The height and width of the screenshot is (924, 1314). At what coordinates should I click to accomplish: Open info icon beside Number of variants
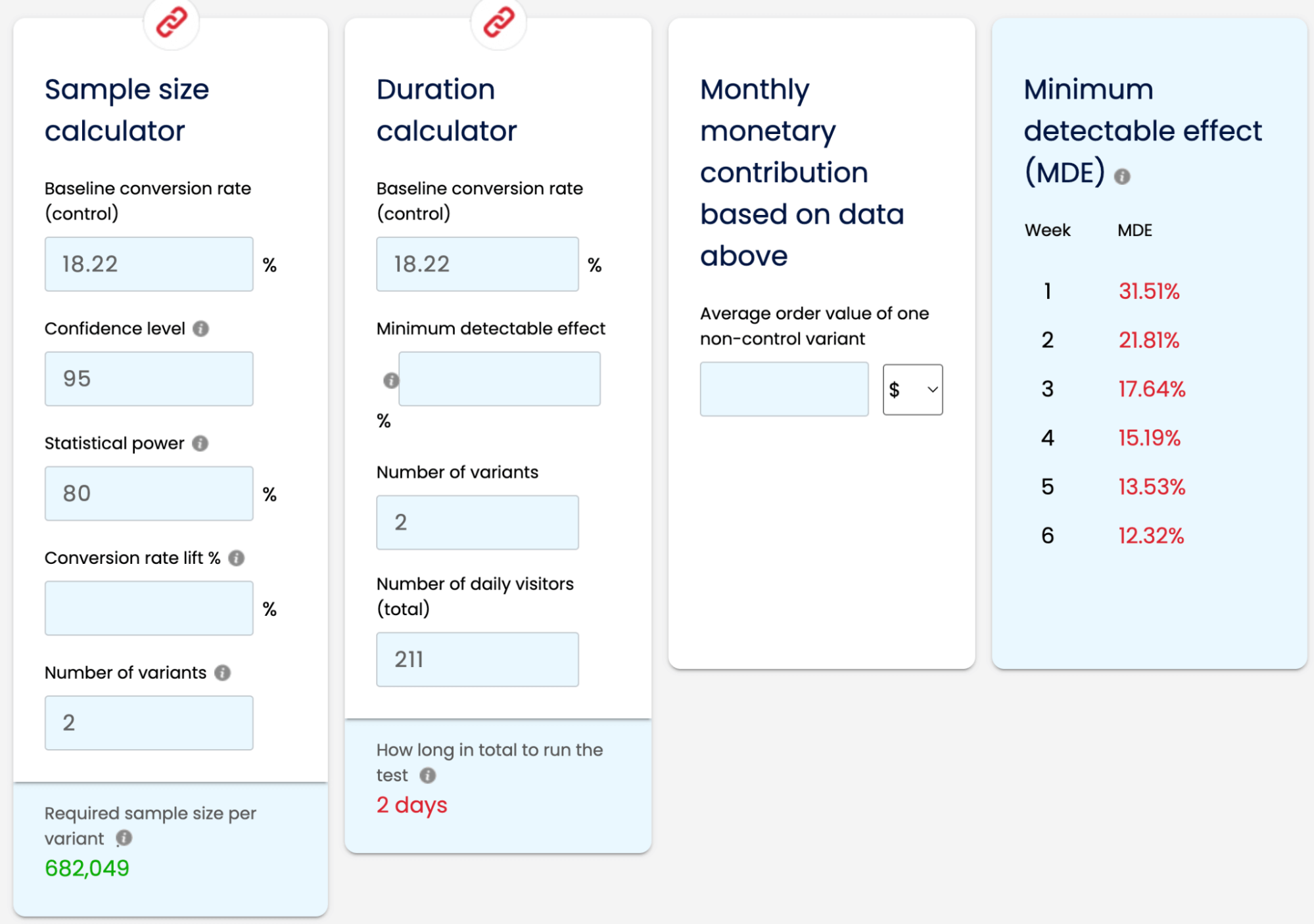[x=223, y=673]
